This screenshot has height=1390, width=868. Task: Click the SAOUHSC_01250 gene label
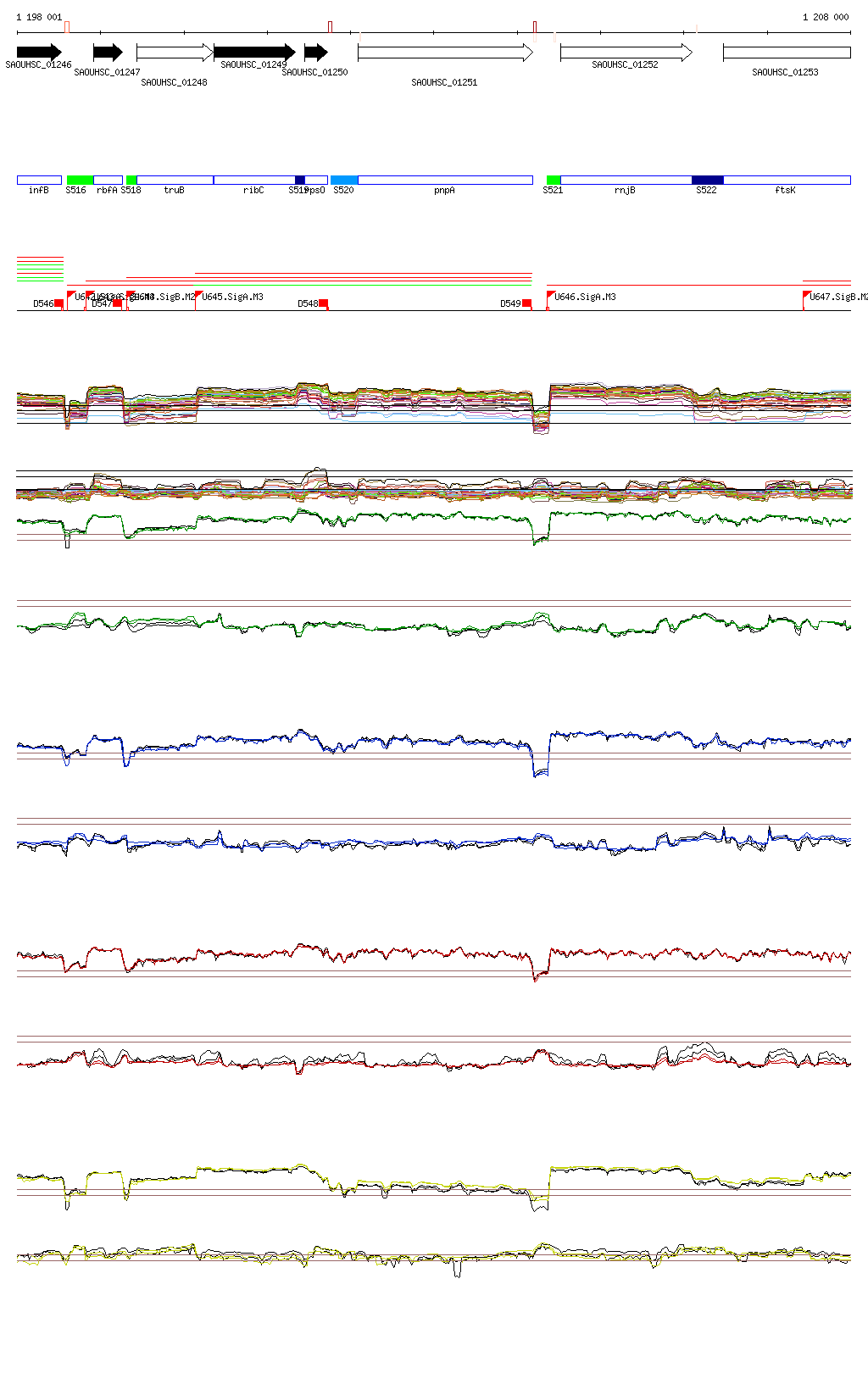(x=314, y=72)
